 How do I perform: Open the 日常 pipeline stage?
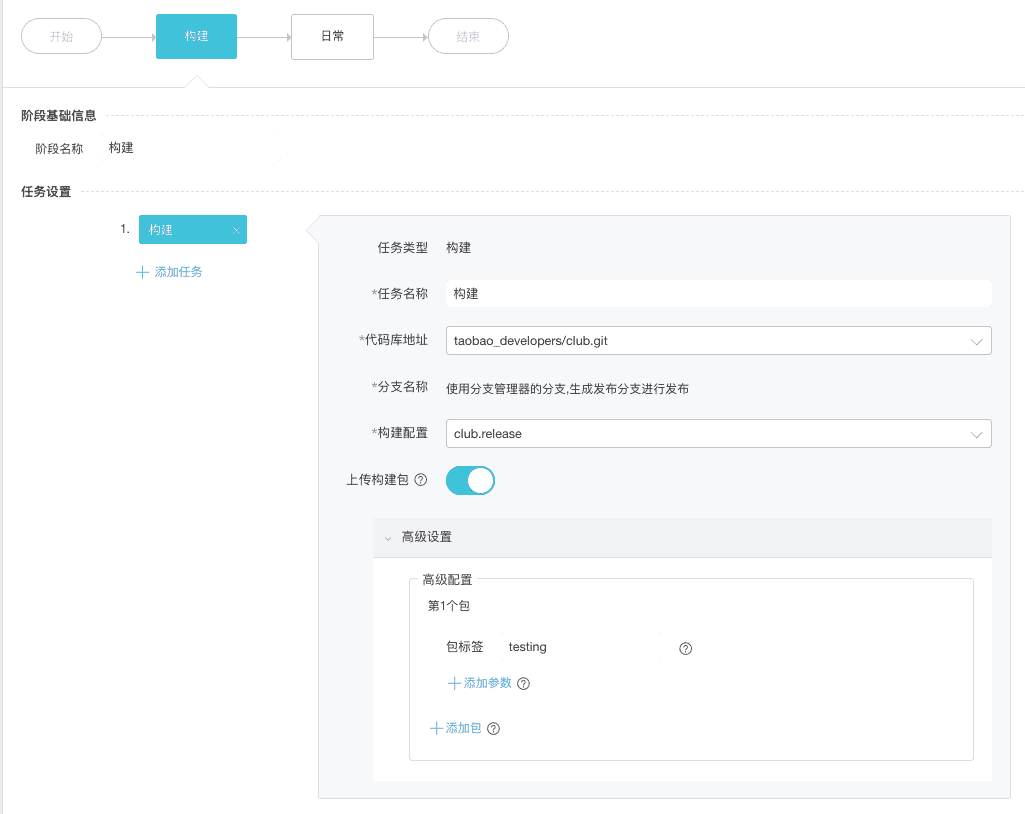332,37
